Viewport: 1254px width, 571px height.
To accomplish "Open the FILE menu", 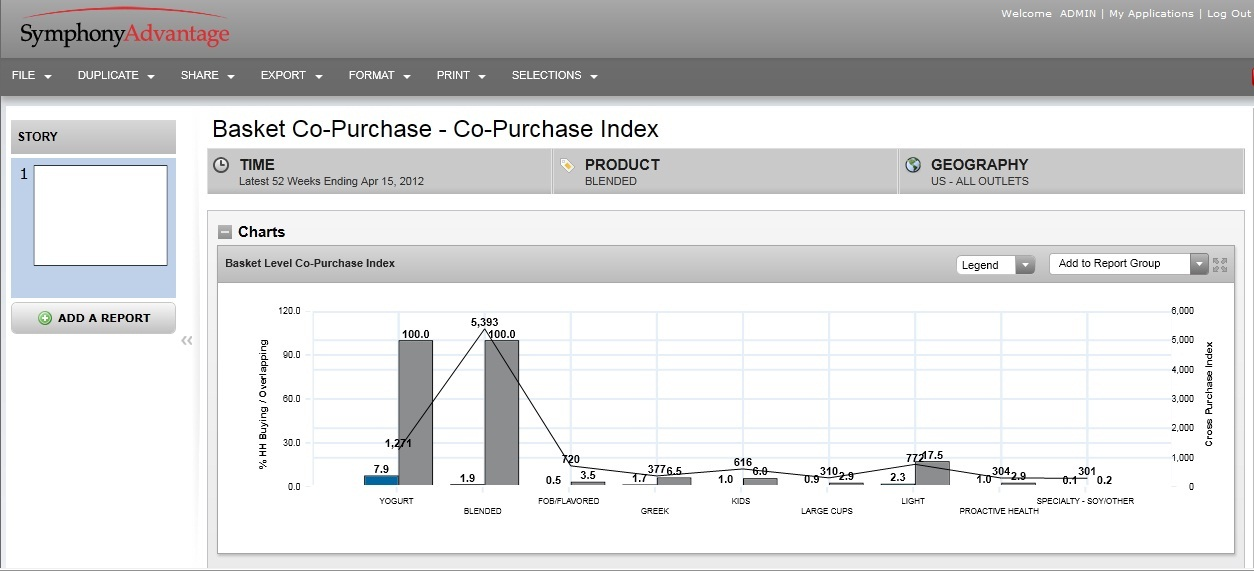I will (x=32, y=76).
